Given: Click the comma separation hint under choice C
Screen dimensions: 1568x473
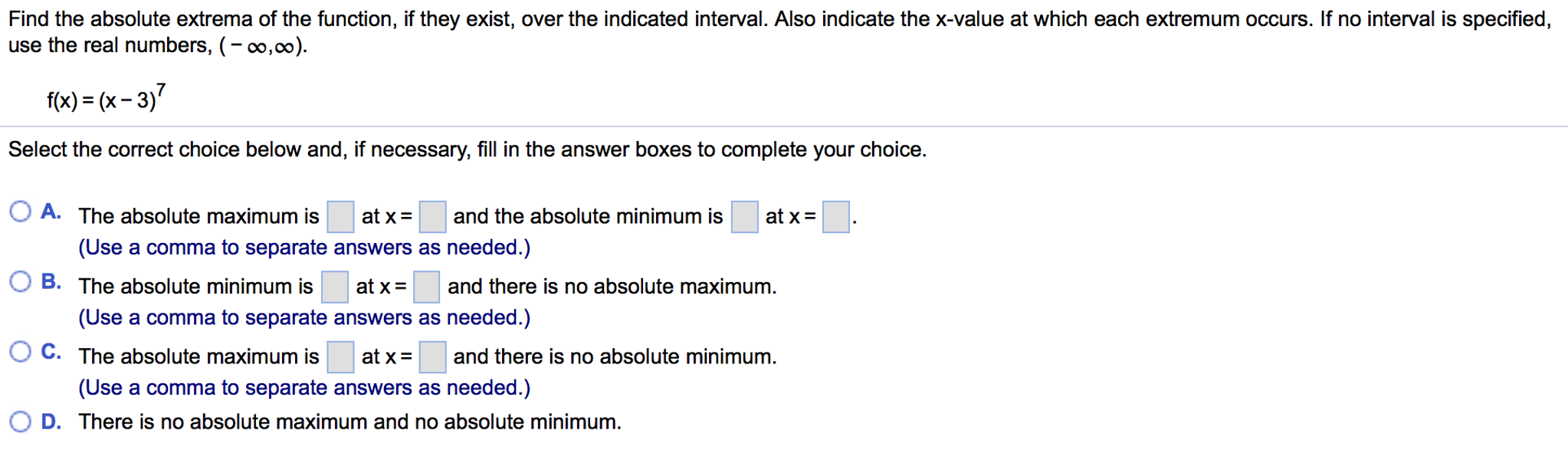Looking at the screenshot, I should click(x=305, y=387).
